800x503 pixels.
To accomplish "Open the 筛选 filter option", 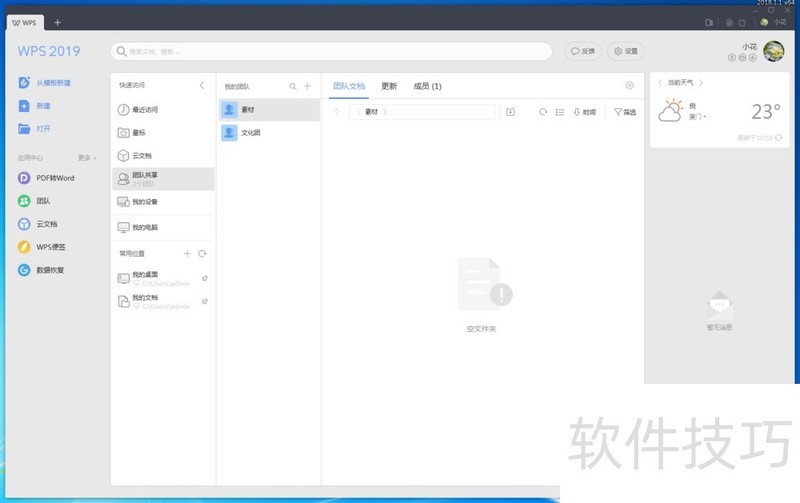I will [625, 112].
